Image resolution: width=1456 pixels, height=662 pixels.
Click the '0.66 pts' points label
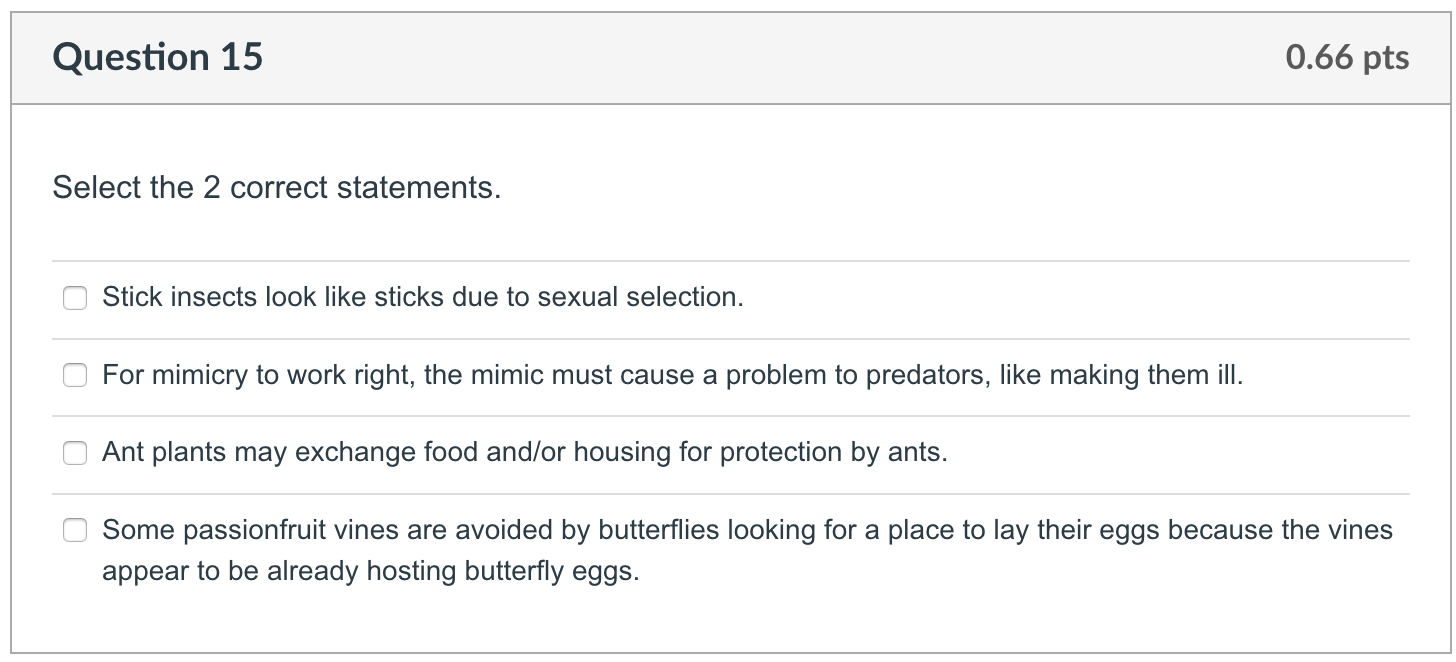click(x=1347, y=58)
